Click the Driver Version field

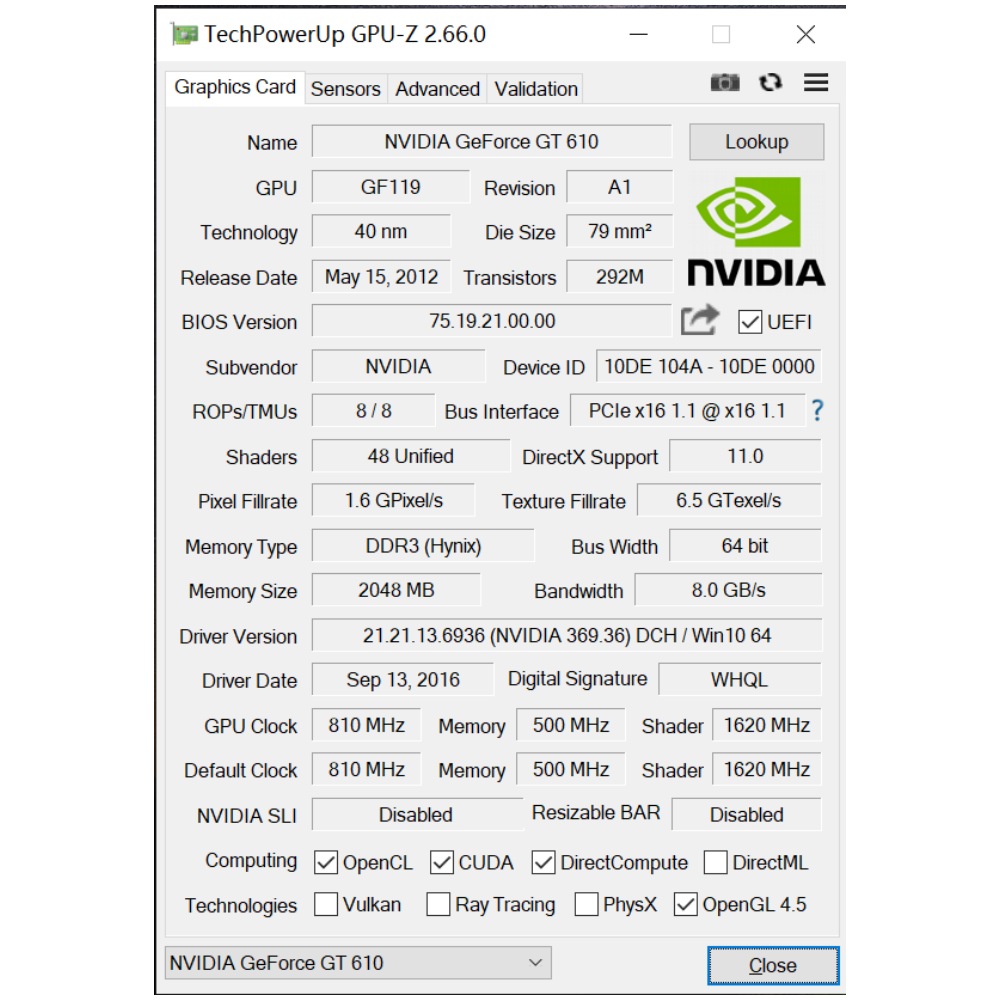pyautogui.click(x=567, y=635)
